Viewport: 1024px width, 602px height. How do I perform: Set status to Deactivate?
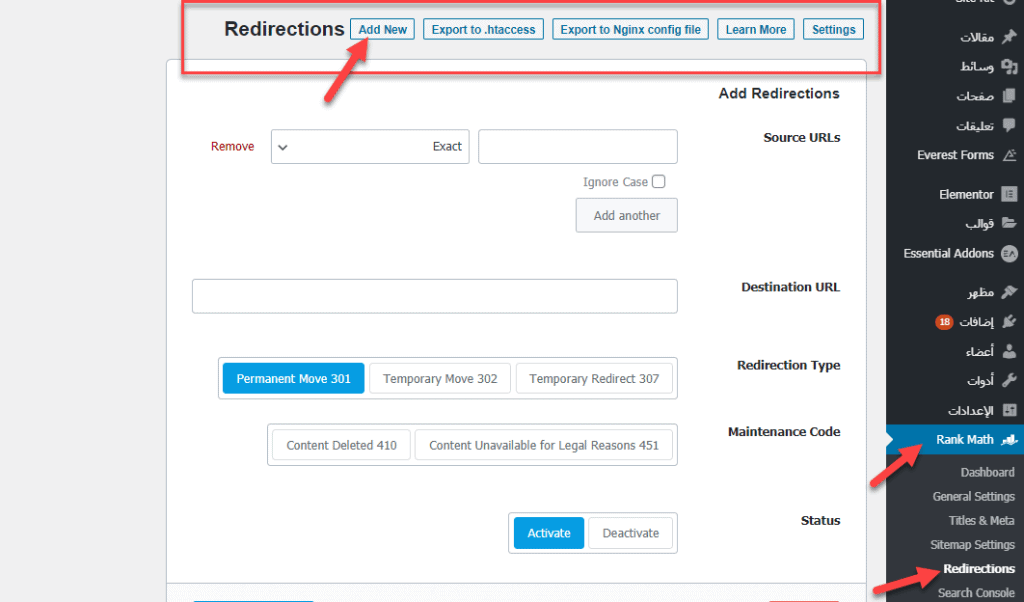pos(630,533)
